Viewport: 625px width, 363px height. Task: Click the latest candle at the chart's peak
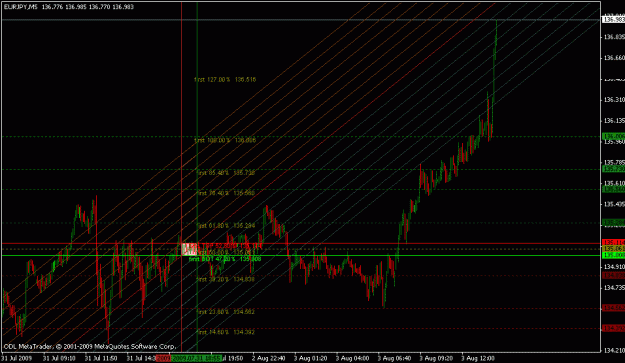click(x=496, y=32)
